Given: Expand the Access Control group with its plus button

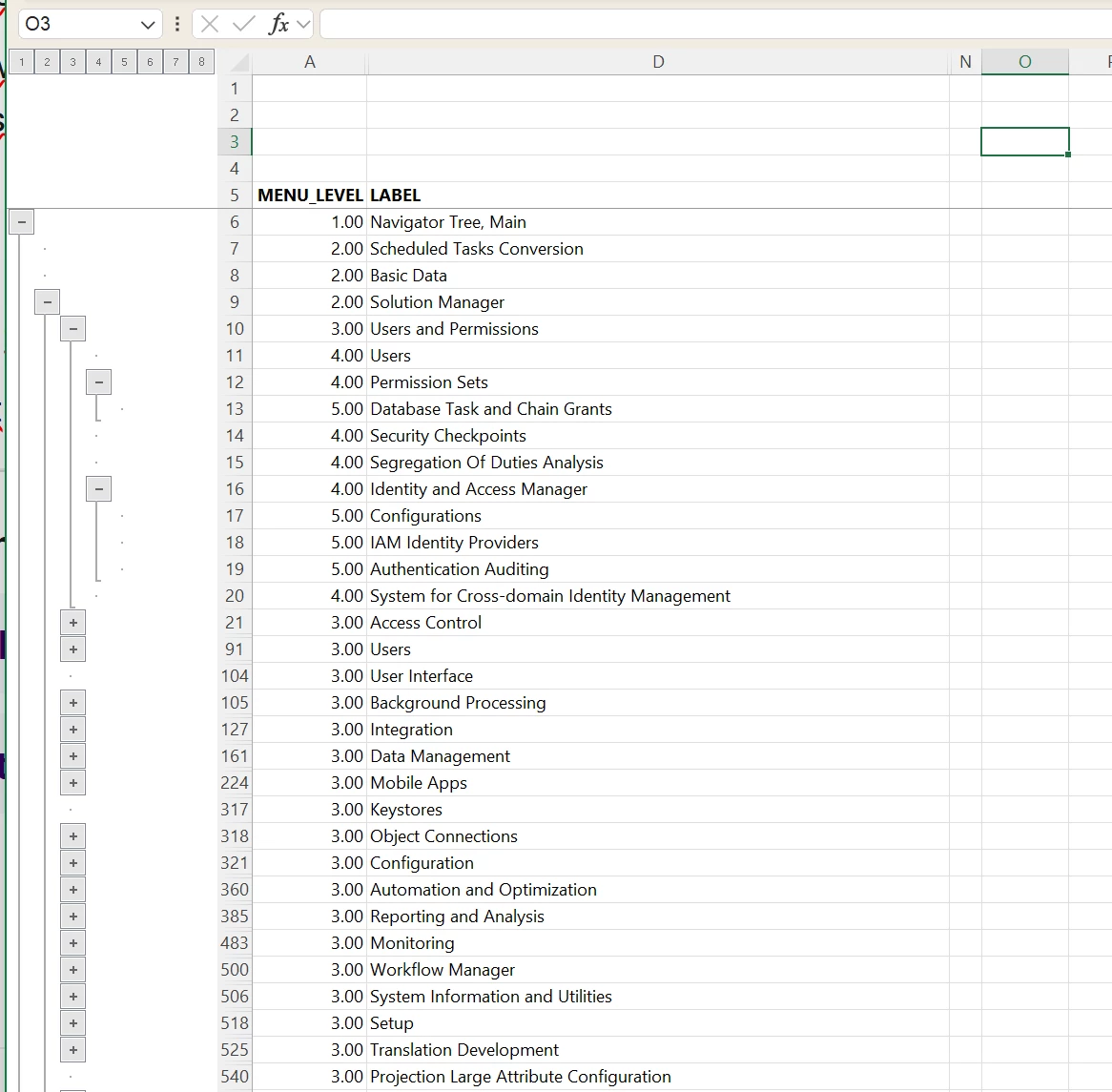Looking at the screenshot, I should point(73,622).
